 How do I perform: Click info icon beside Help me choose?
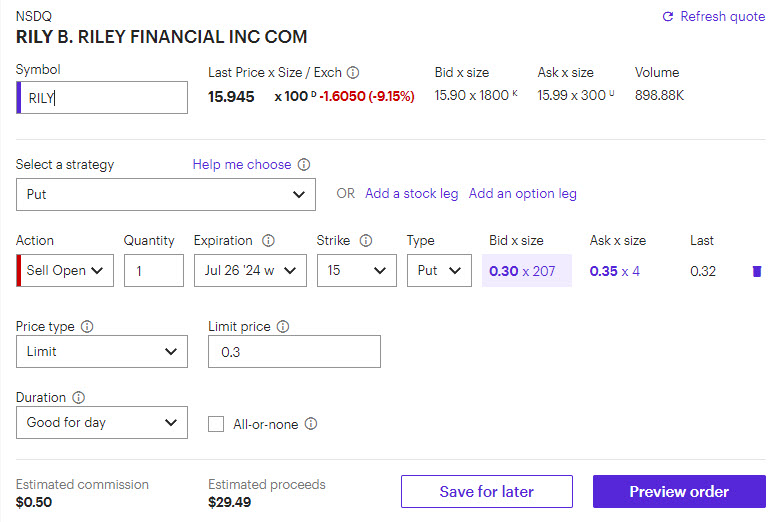click(x=304, y=165)
